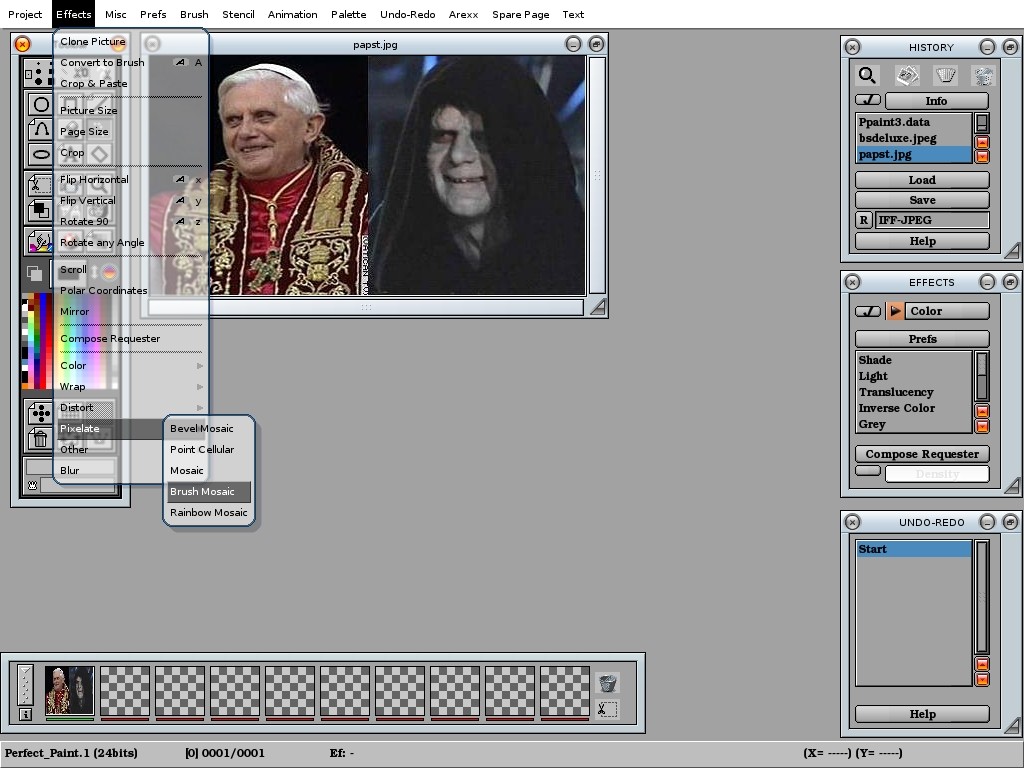Click the IFF-JPEG format field
Image resolution: width=1024 pixels, height=768 pixels.
[933, 220]
